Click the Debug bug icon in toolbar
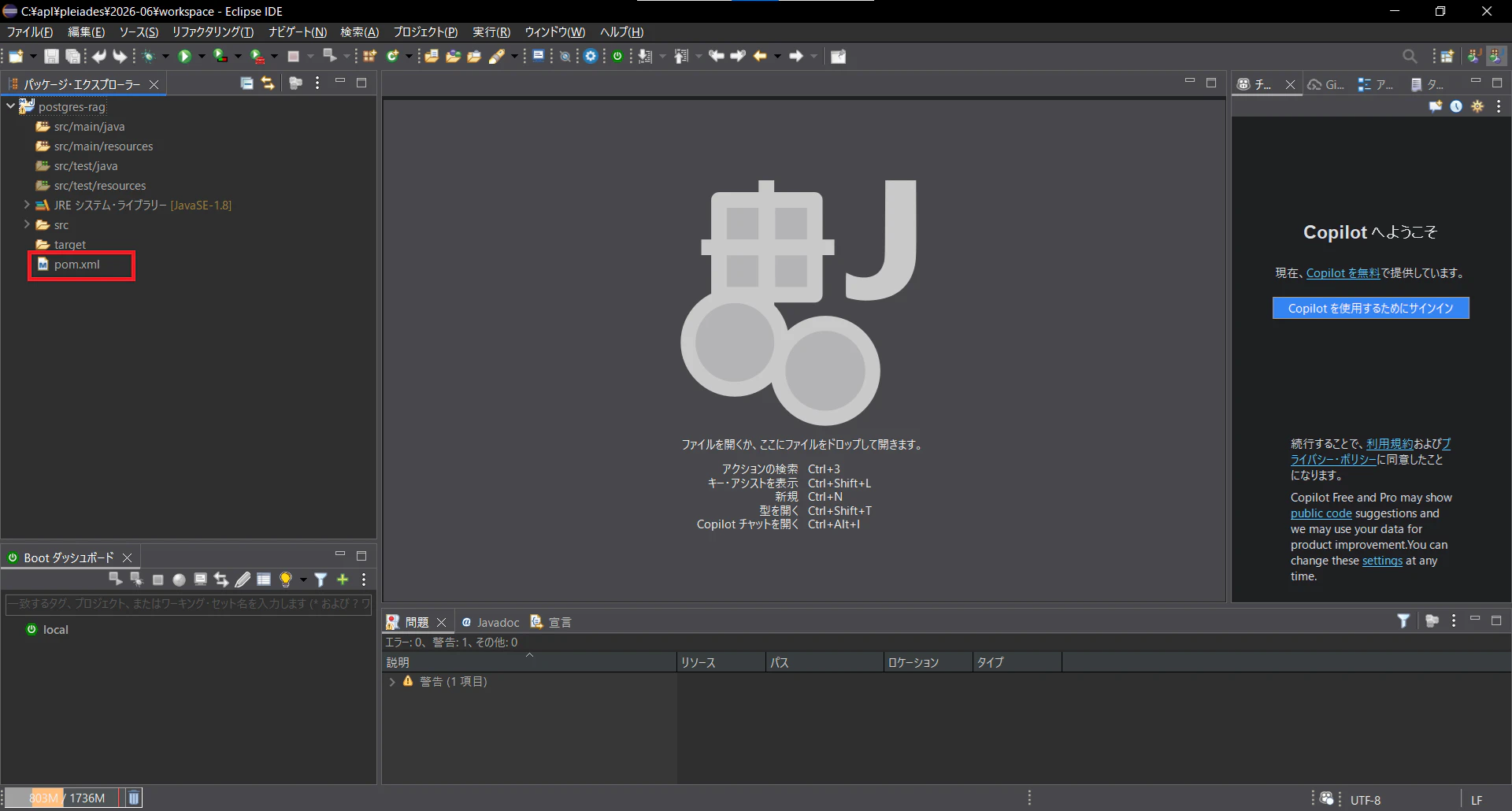 pyautogui.click(x=148, y=56)
